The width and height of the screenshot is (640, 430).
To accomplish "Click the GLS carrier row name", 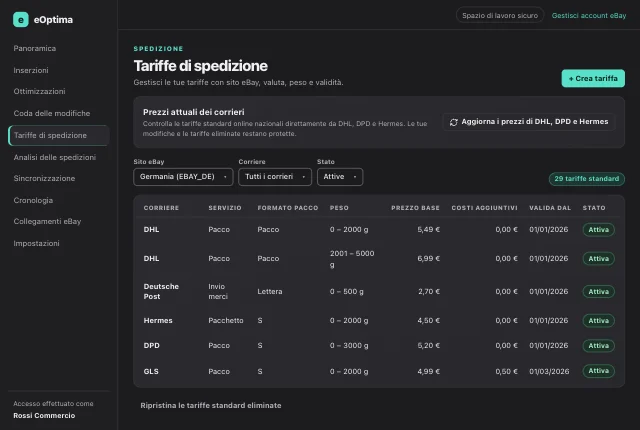I will tap(151, 372).
